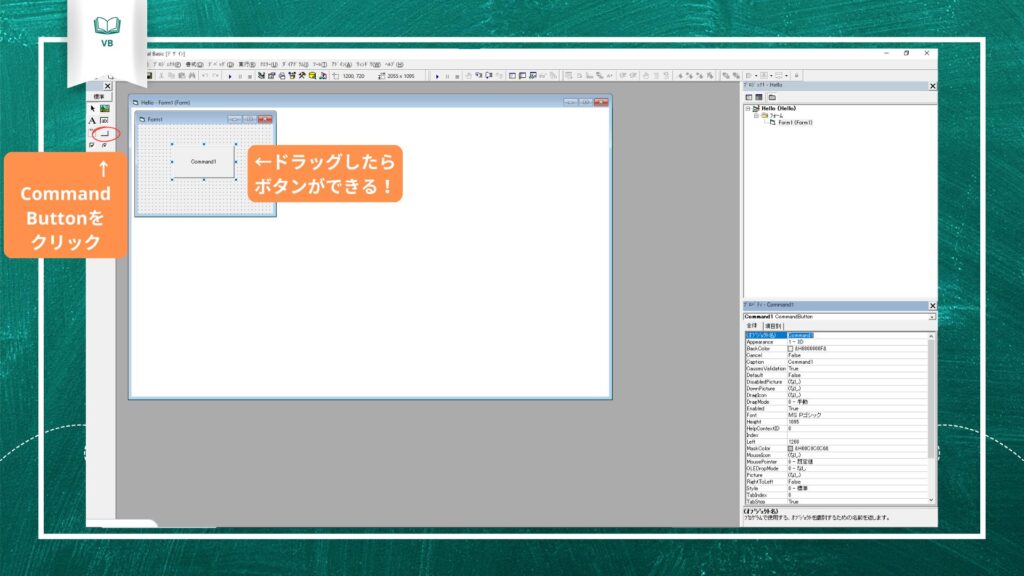Click View Code icon in Project Explorer
The height and width of the screenshot is (576, 1024).
tap(749, 97)
